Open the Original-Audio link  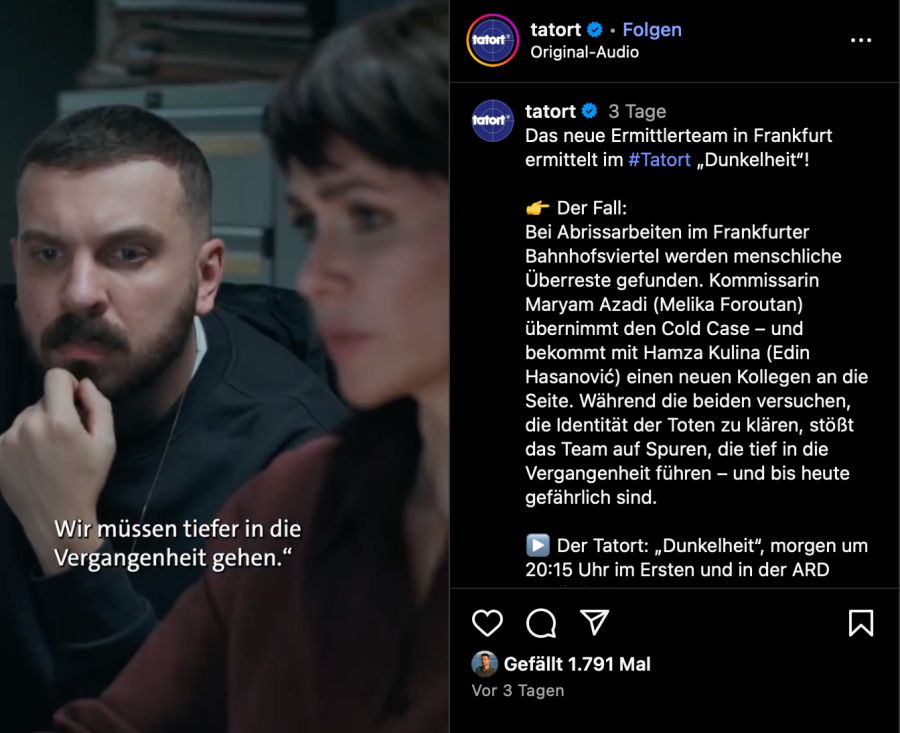pos(584,52)
